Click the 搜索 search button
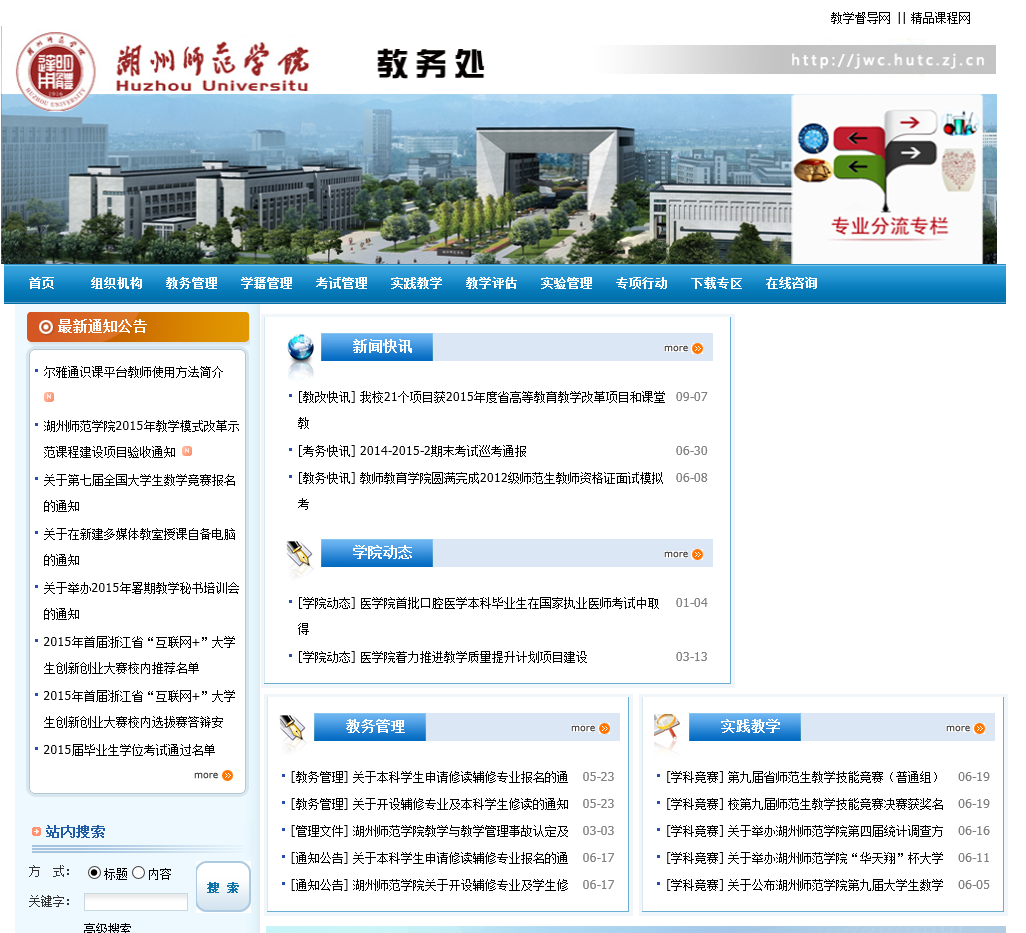Viewport: 1026px width, 933px height. pos(223,887)
